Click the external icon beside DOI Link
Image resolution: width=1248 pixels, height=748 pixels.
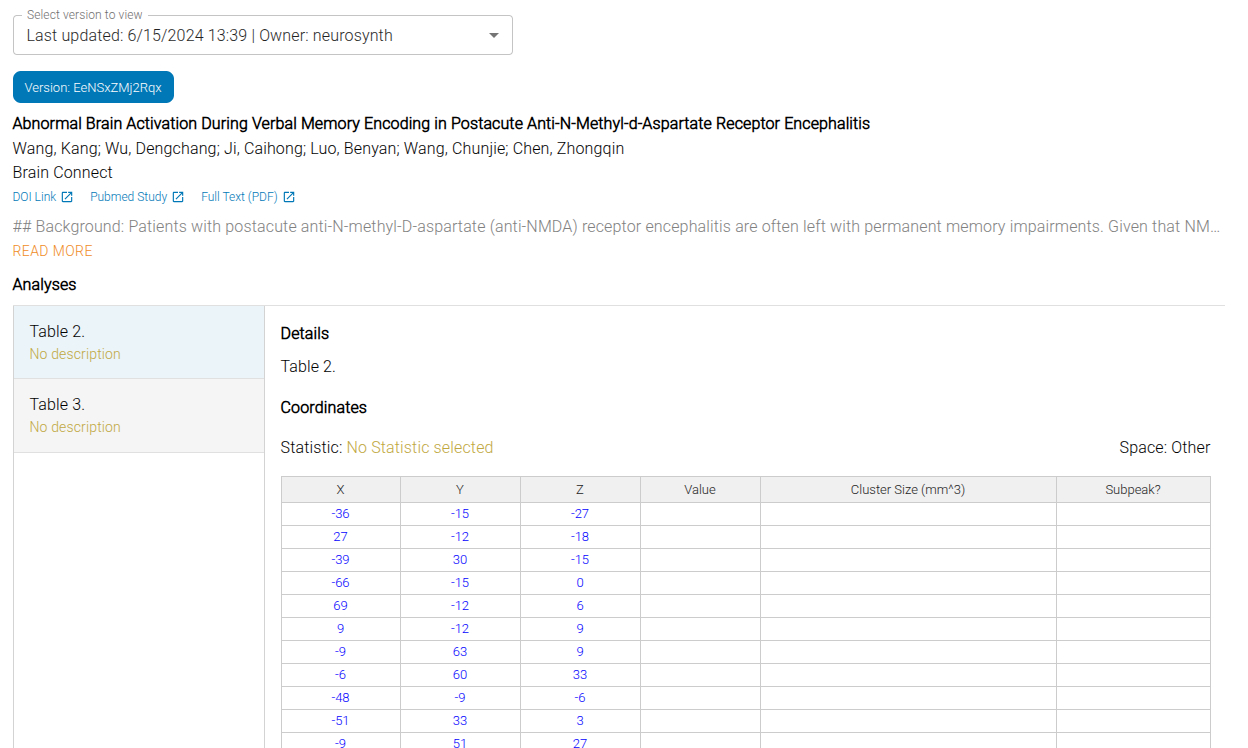(67, 197)
